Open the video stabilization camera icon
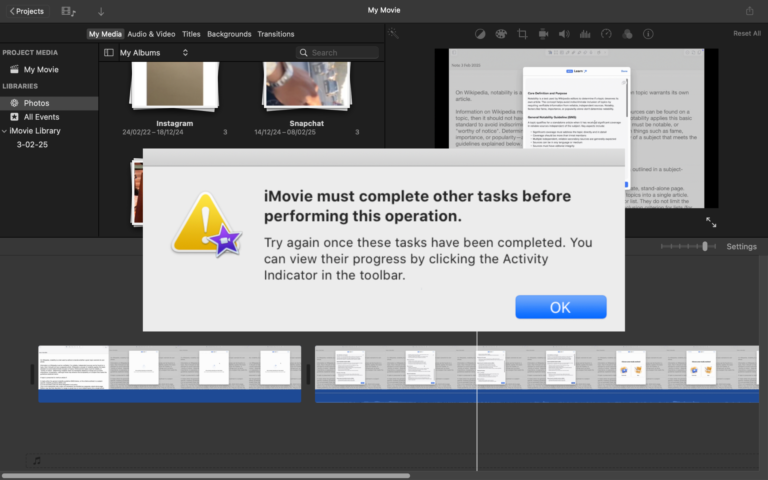Viewport: 768px width, 480px height. (x=543, y=33)
